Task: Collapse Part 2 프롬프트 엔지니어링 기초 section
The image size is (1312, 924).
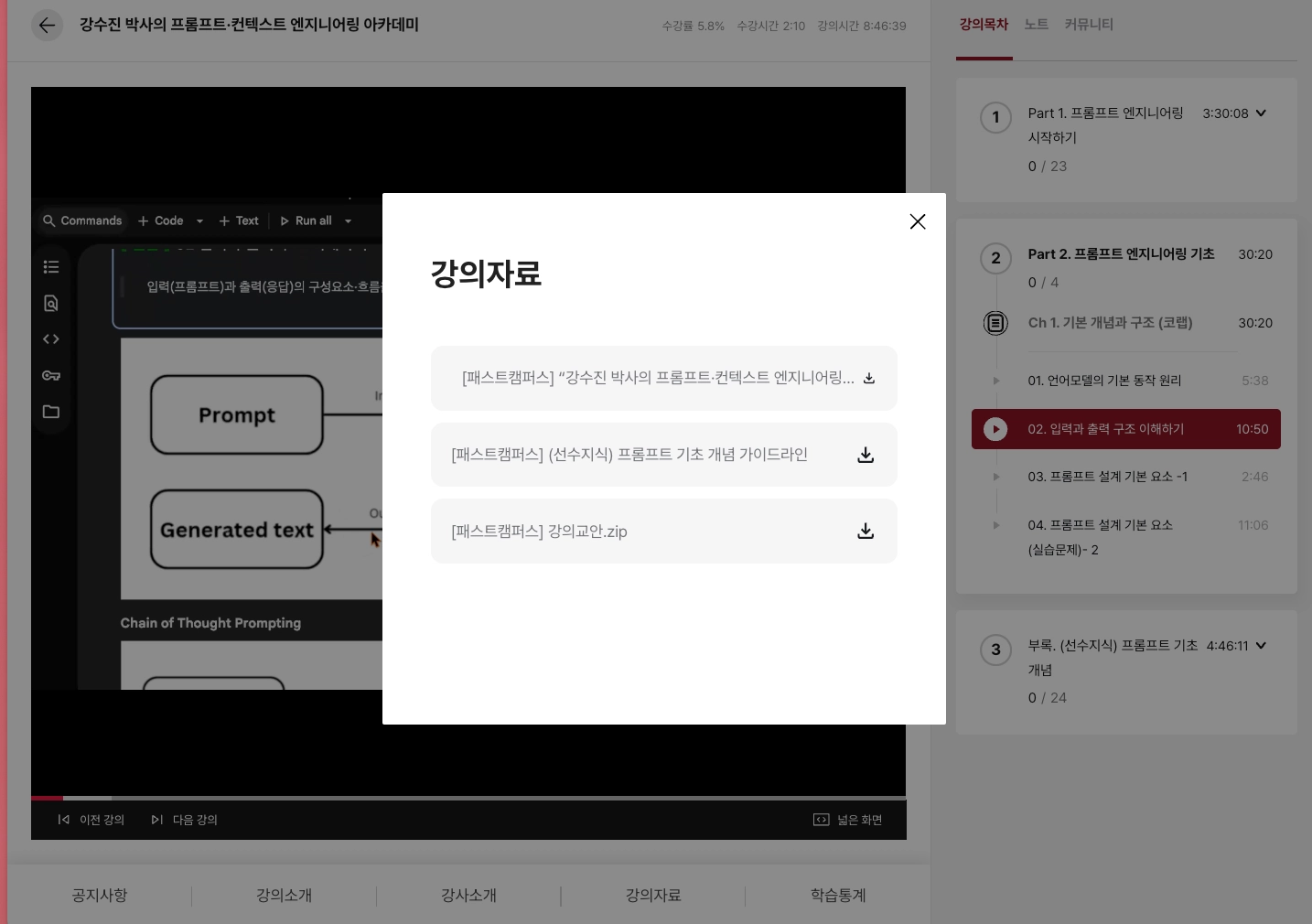Action: (1121, 254)
